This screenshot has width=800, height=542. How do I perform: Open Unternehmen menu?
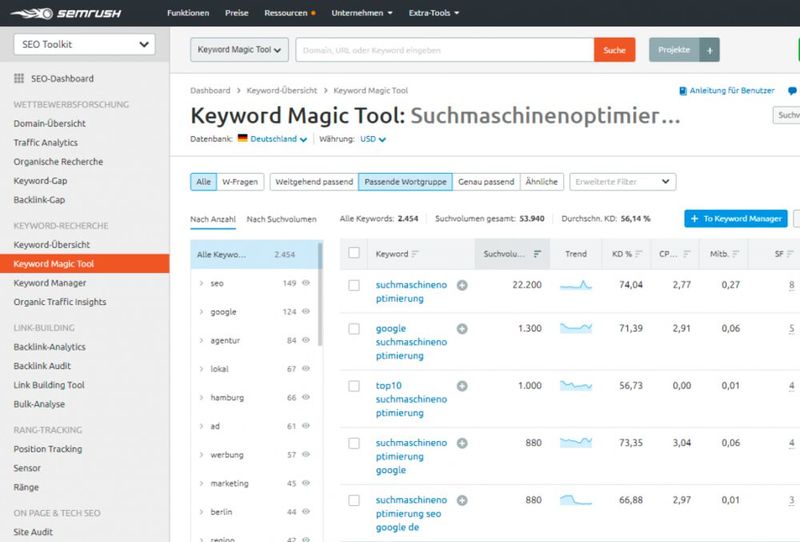click(362, 13)
